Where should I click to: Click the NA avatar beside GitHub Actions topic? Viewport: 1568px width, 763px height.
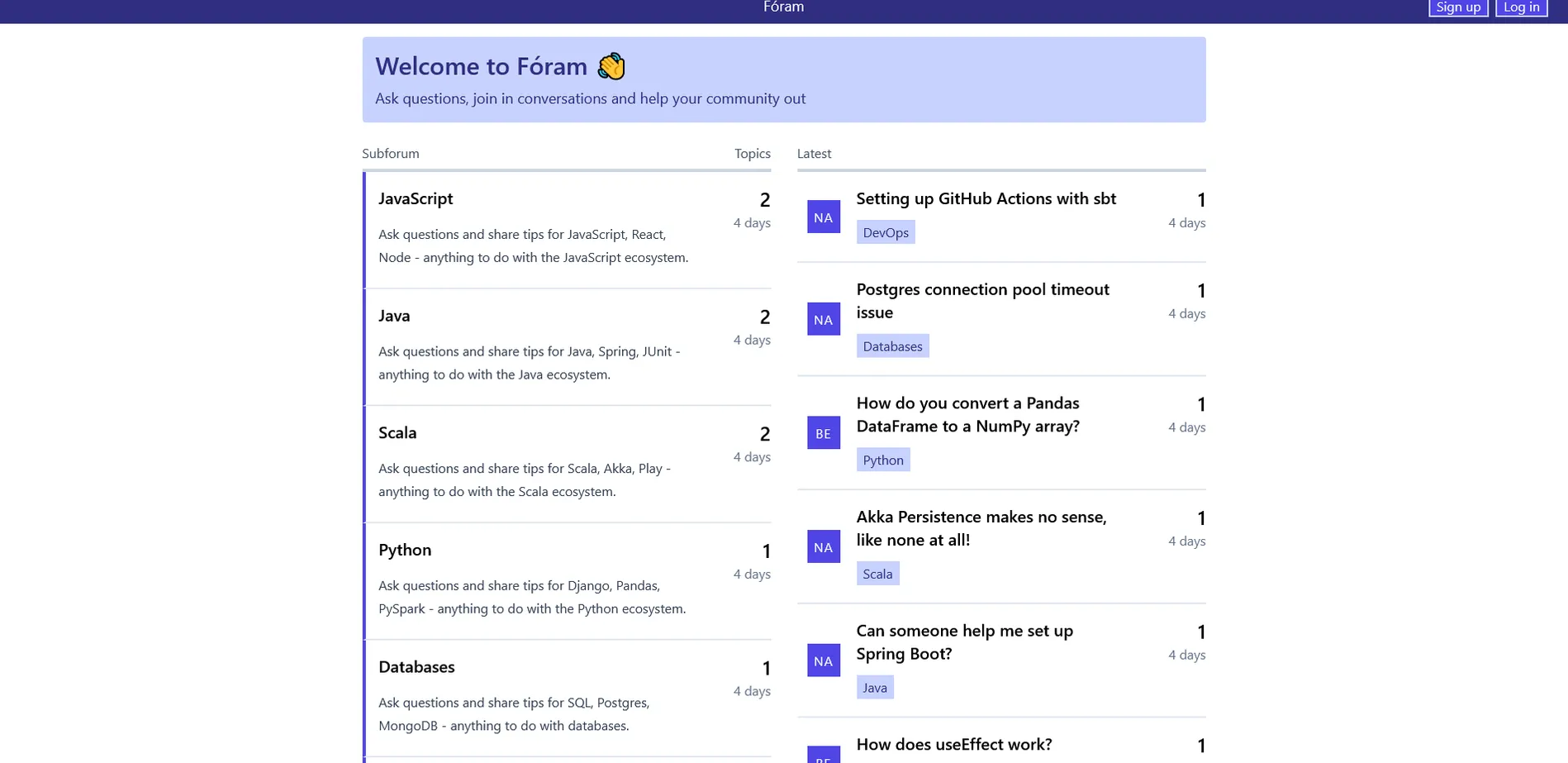[823, 217]
